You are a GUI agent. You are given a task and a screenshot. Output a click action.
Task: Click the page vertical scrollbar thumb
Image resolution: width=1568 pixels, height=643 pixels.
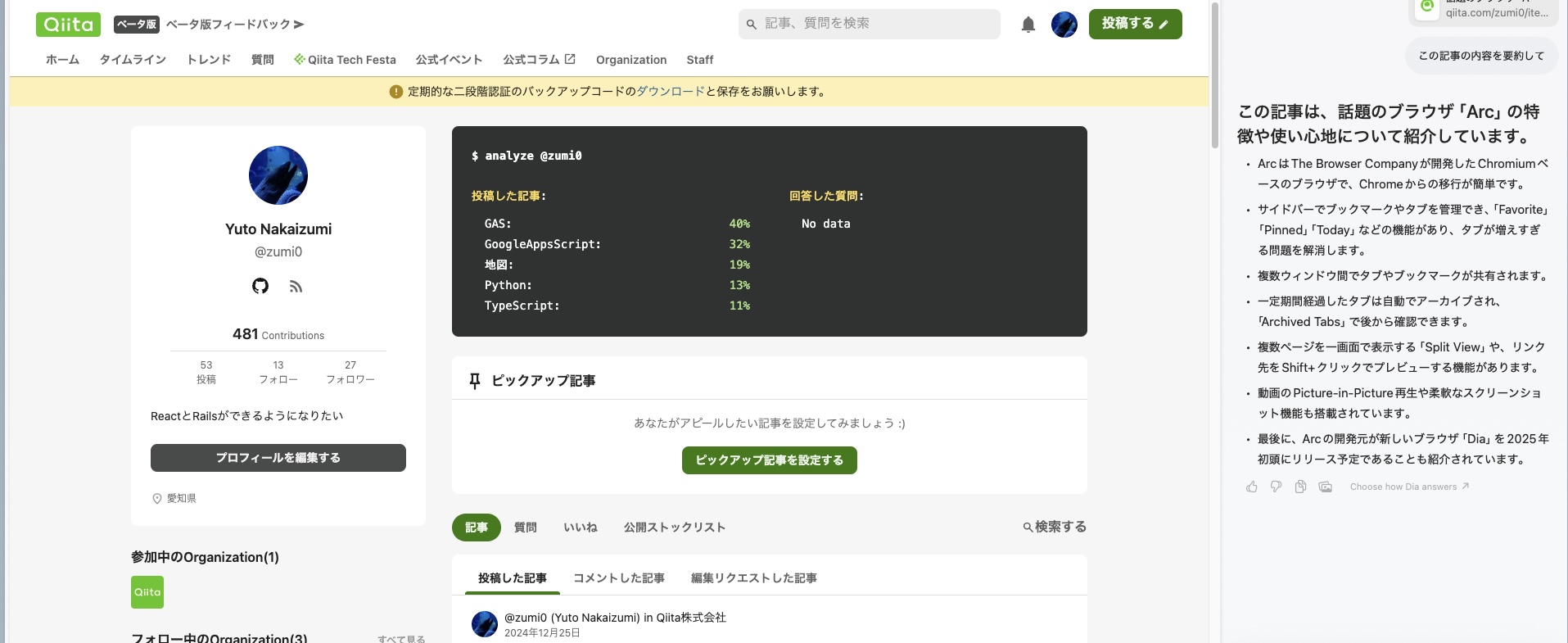(x=1215, y=74)
